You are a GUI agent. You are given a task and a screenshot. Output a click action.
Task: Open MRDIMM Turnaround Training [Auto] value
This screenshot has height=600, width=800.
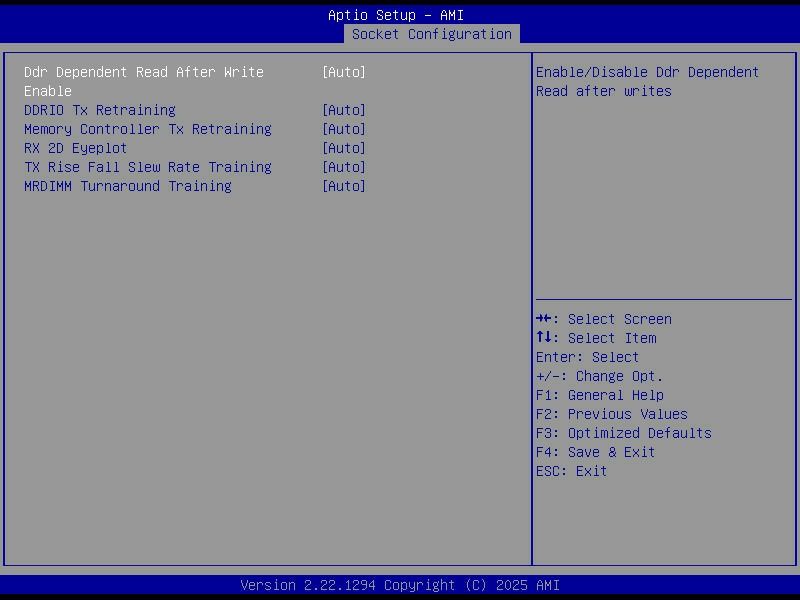[x=344, y=186]
